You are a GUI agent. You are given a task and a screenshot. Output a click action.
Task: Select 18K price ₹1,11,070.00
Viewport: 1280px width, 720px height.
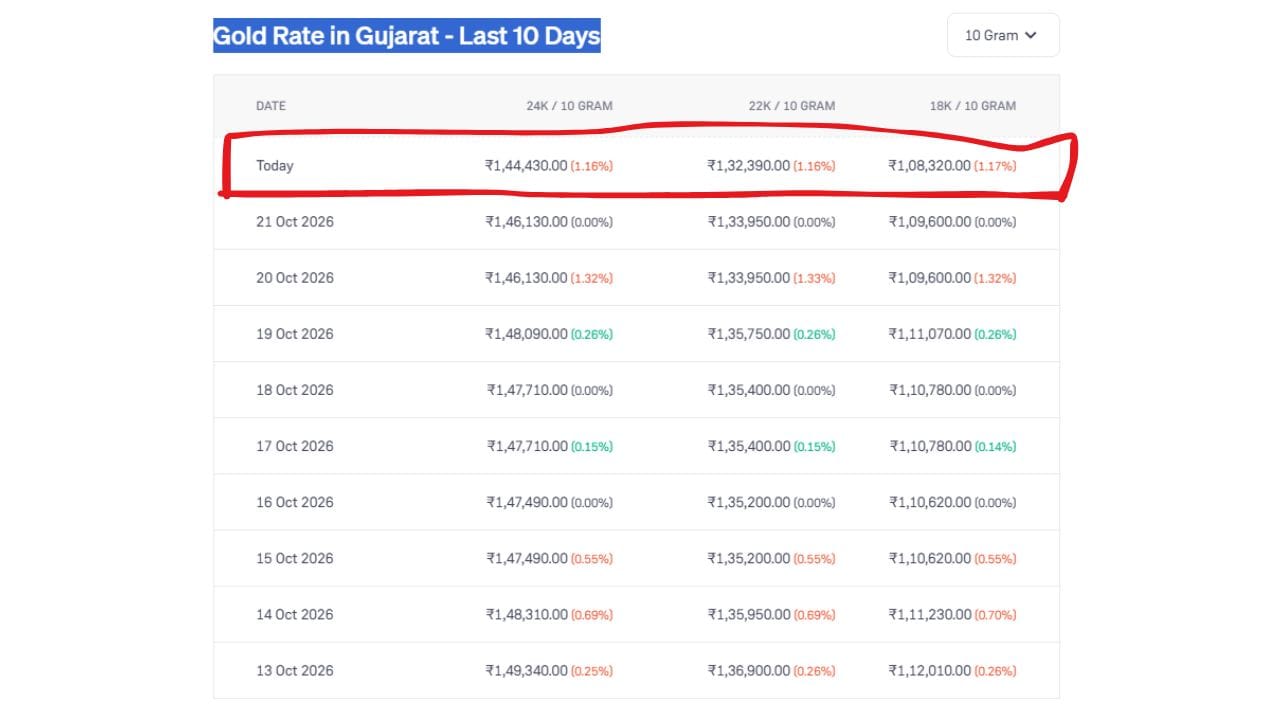930,334
